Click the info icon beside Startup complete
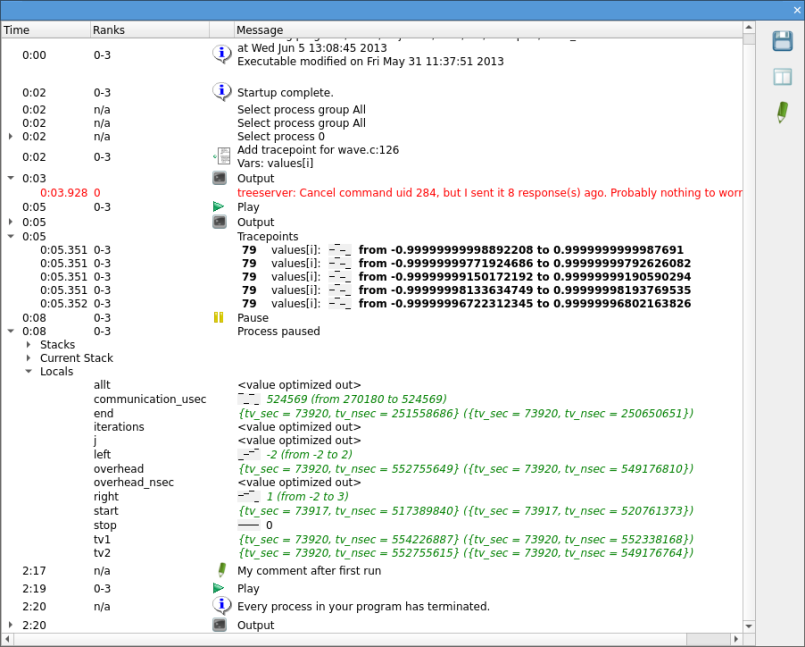This screenshot has height=647, width=805. pyautogui.click(x=221, y=92)
